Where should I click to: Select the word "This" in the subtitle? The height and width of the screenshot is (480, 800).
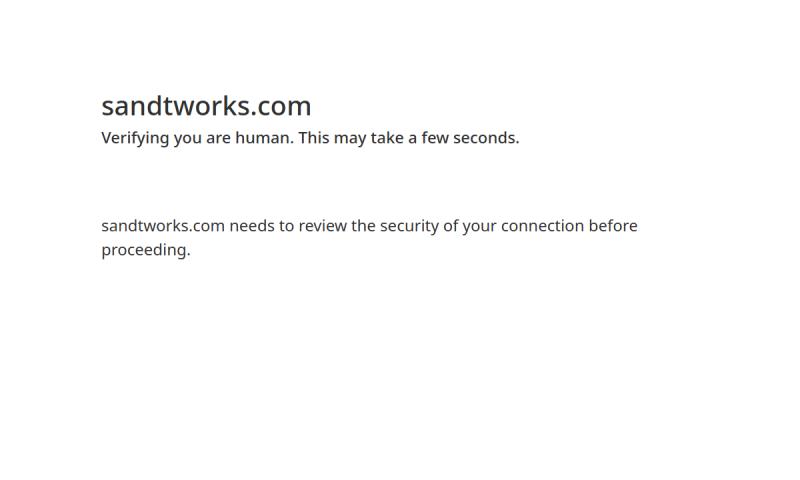click(314, 138)
